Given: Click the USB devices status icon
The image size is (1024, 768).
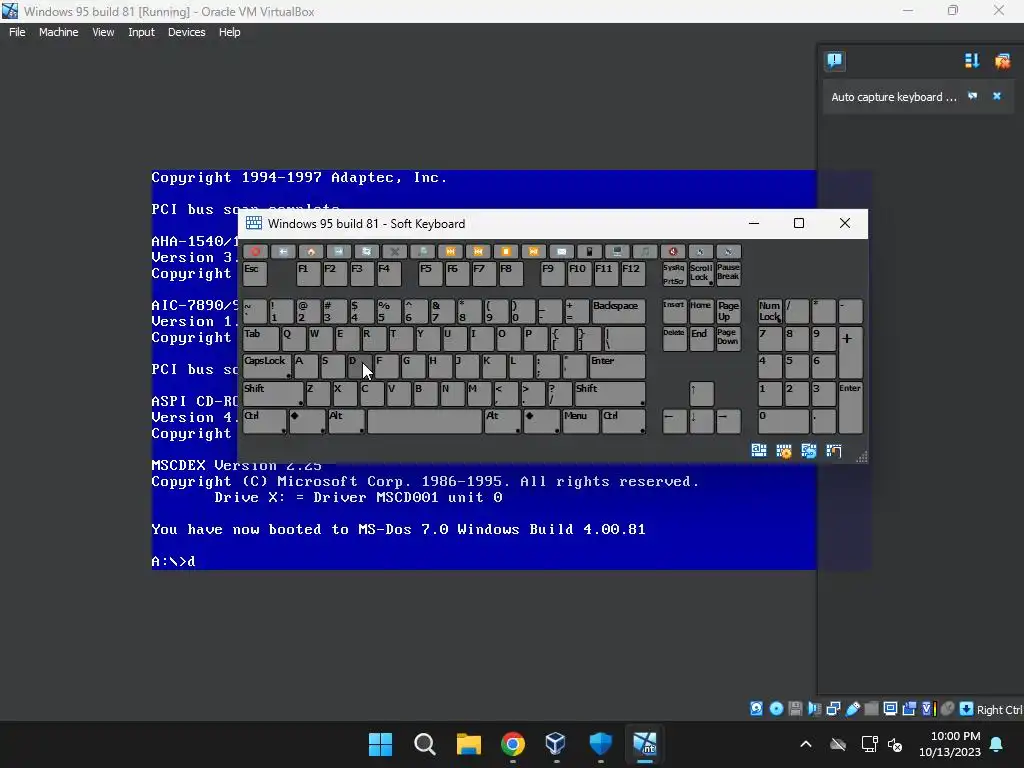Looking at the screenshot, I should pyautogui.click(x=852, y=709).
